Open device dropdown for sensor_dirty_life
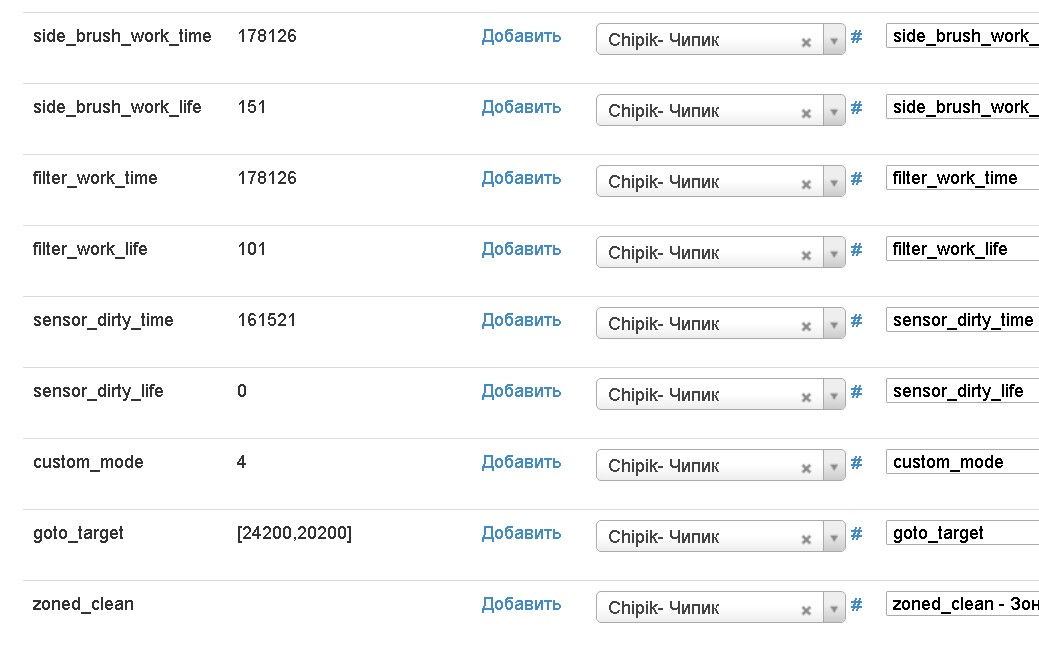This screenshot has height=648, width=1039. 834,395
